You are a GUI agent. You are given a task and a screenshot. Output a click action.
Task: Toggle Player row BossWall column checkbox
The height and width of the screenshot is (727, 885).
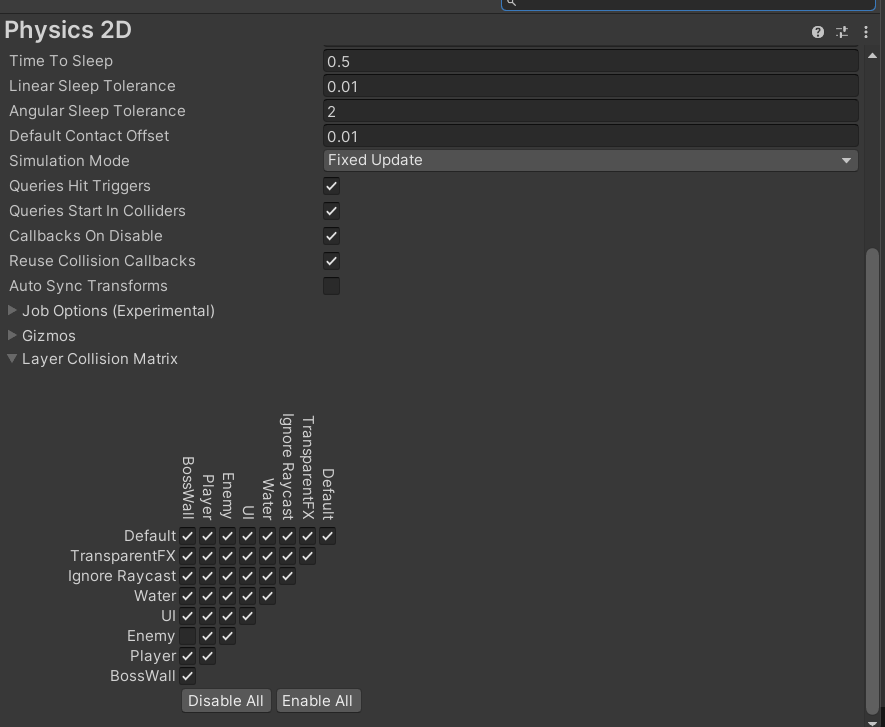pos(187,656)
